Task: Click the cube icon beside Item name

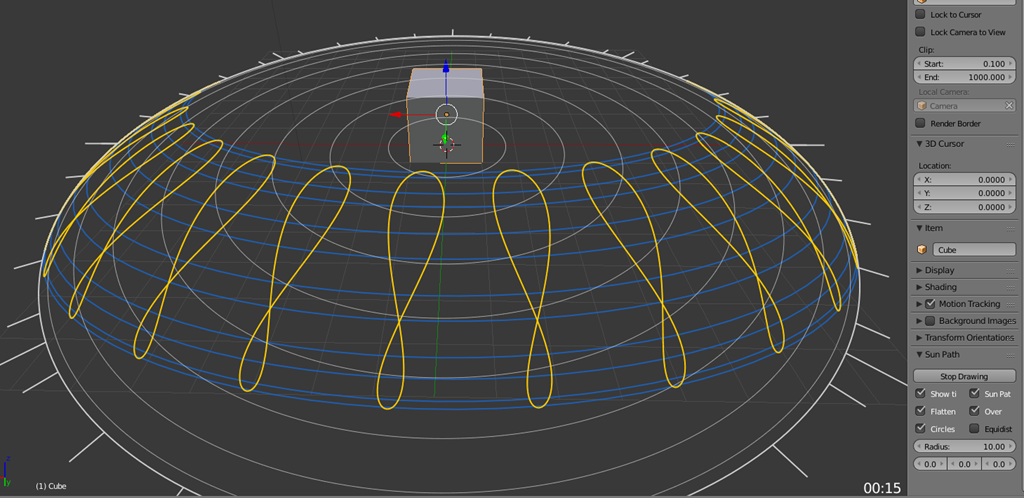Action: click(922, 250)
